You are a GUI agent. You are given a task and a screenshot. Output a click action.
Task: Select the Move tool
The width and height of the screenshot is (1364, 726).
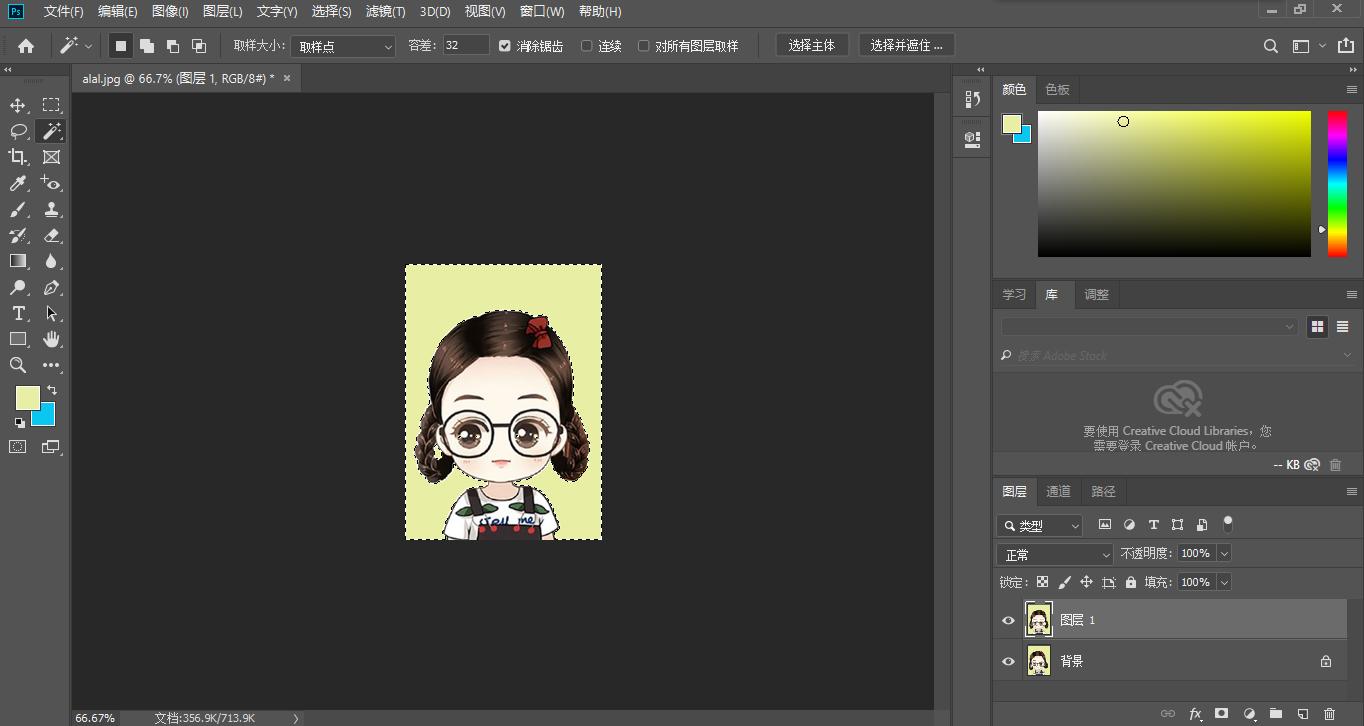pyautogui.click(x=17, y=104)
